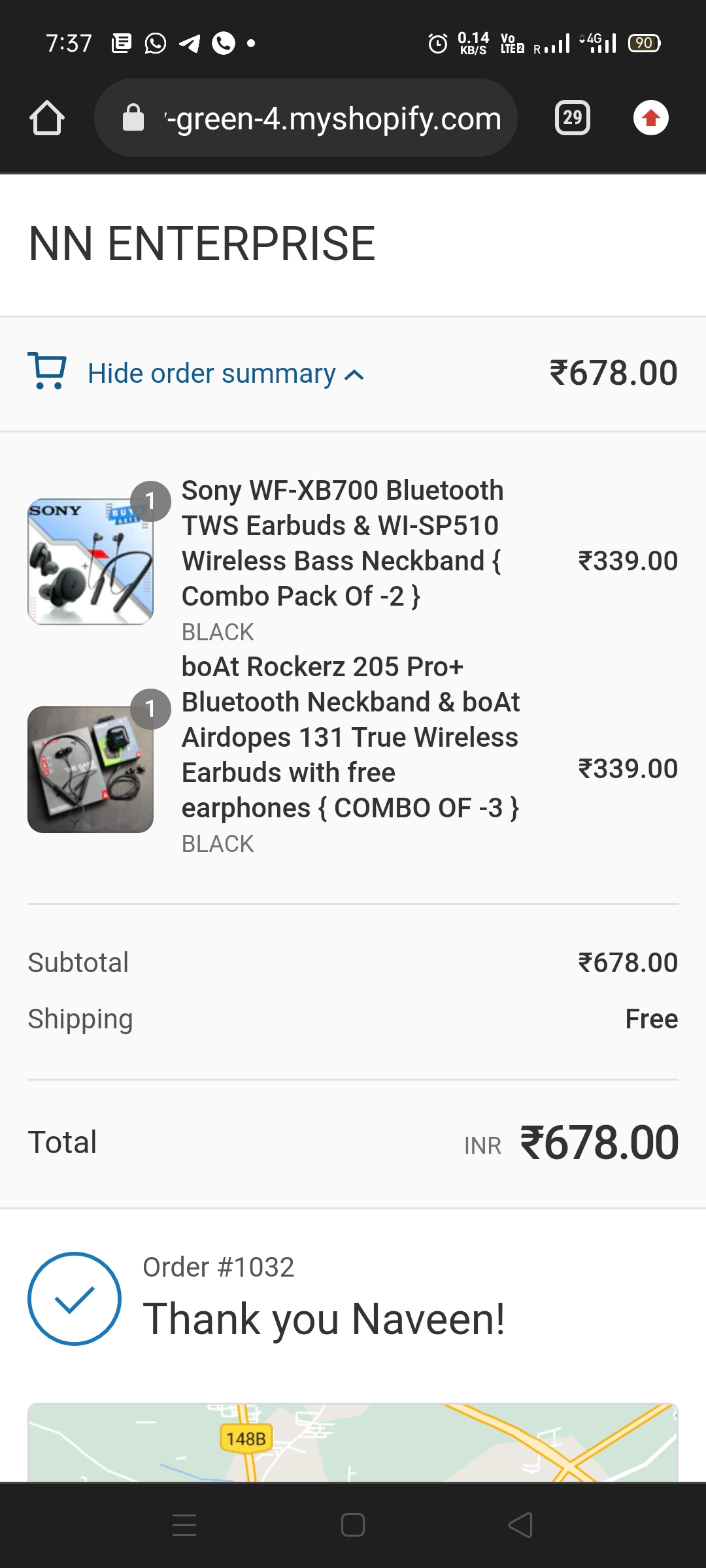Open the tab switcher showing 29 tabs
Image resolution: width=706 pixels, height=1568 pixels.
572,118
